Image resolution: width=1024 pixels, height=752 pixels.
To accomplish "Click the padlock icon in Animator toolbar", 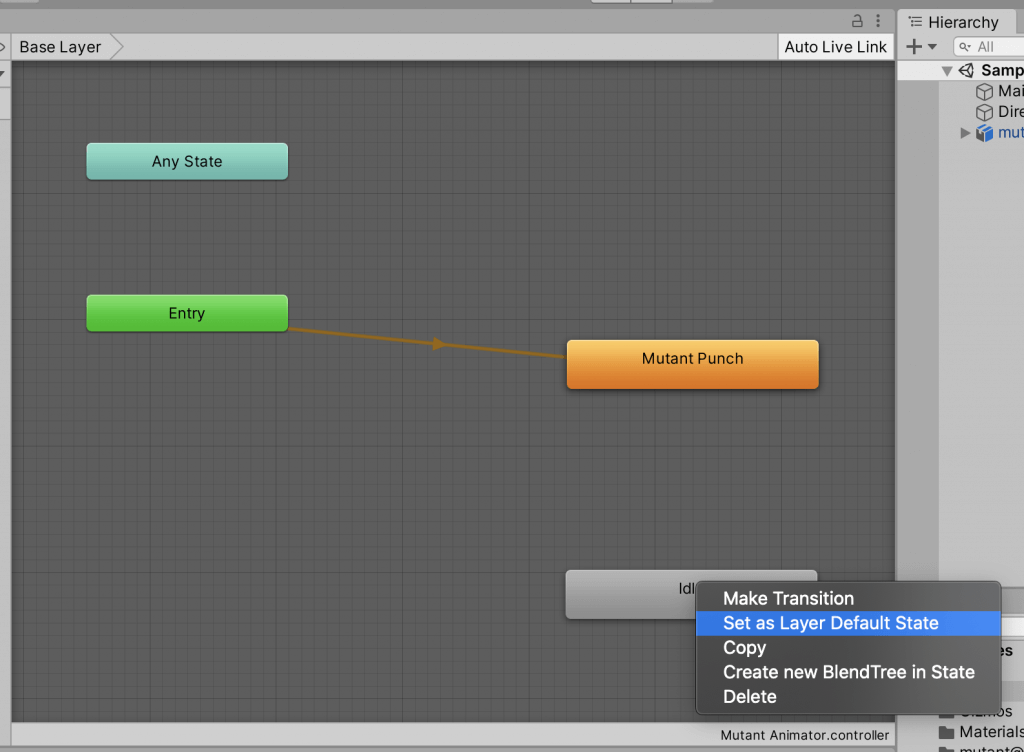I will pyautogui.click(x=858, y=20).
